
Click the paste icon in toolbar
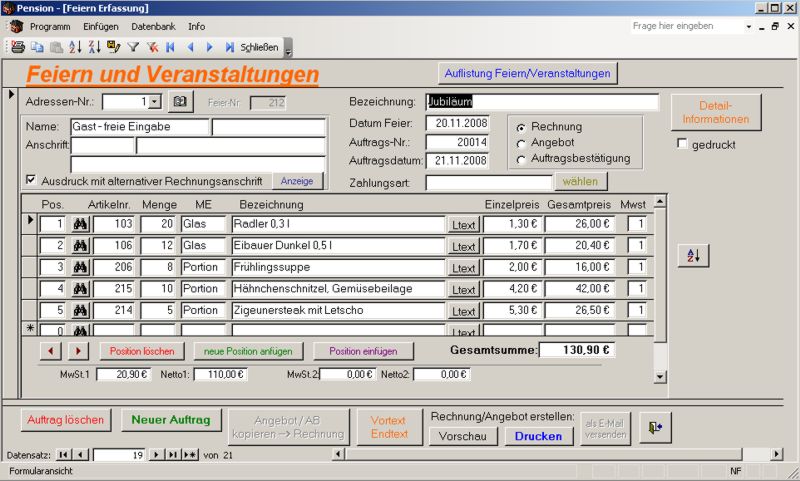(56, 47)
